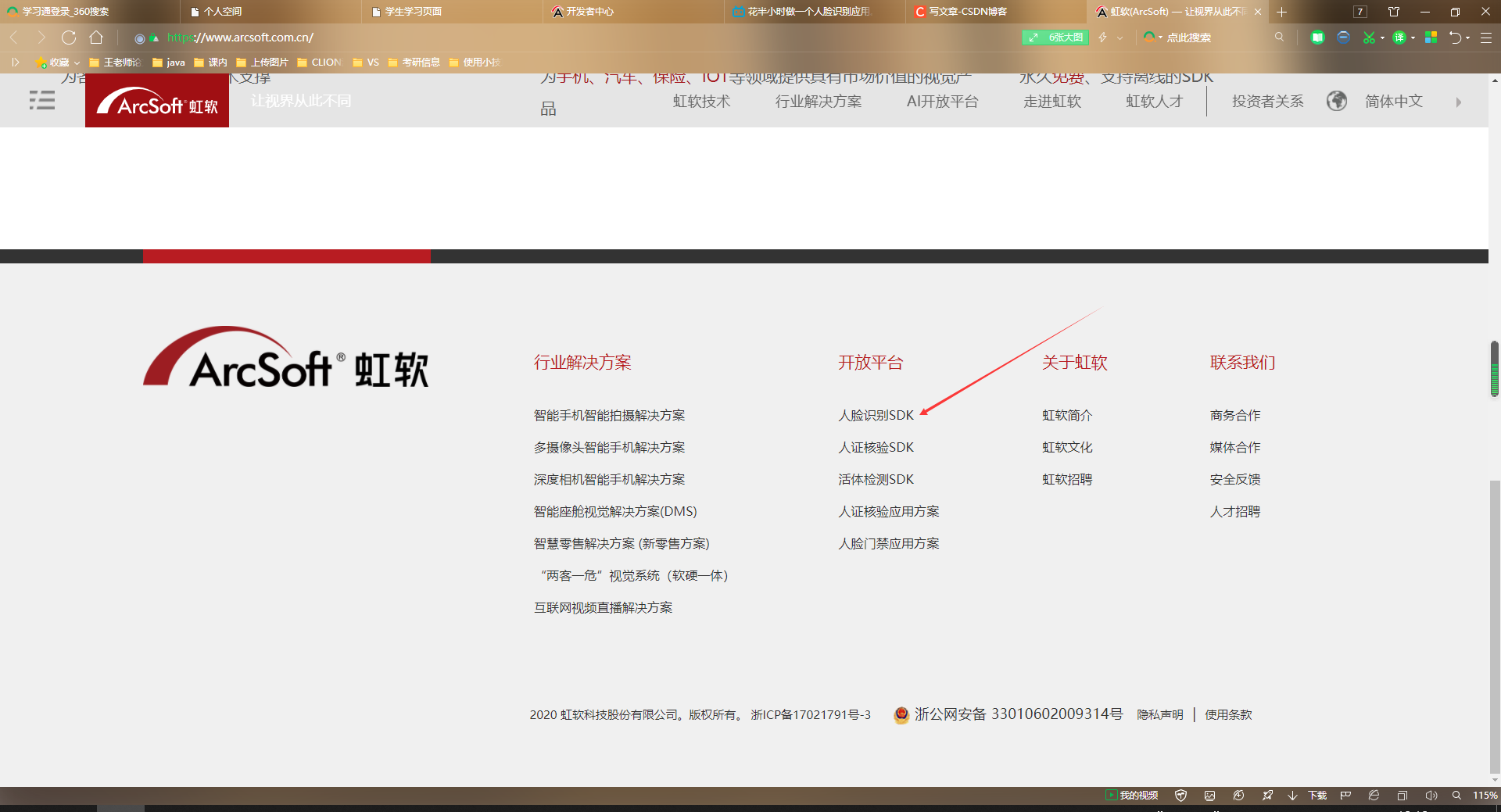Open the 行业解决方案 nav menu

[818, 101]
